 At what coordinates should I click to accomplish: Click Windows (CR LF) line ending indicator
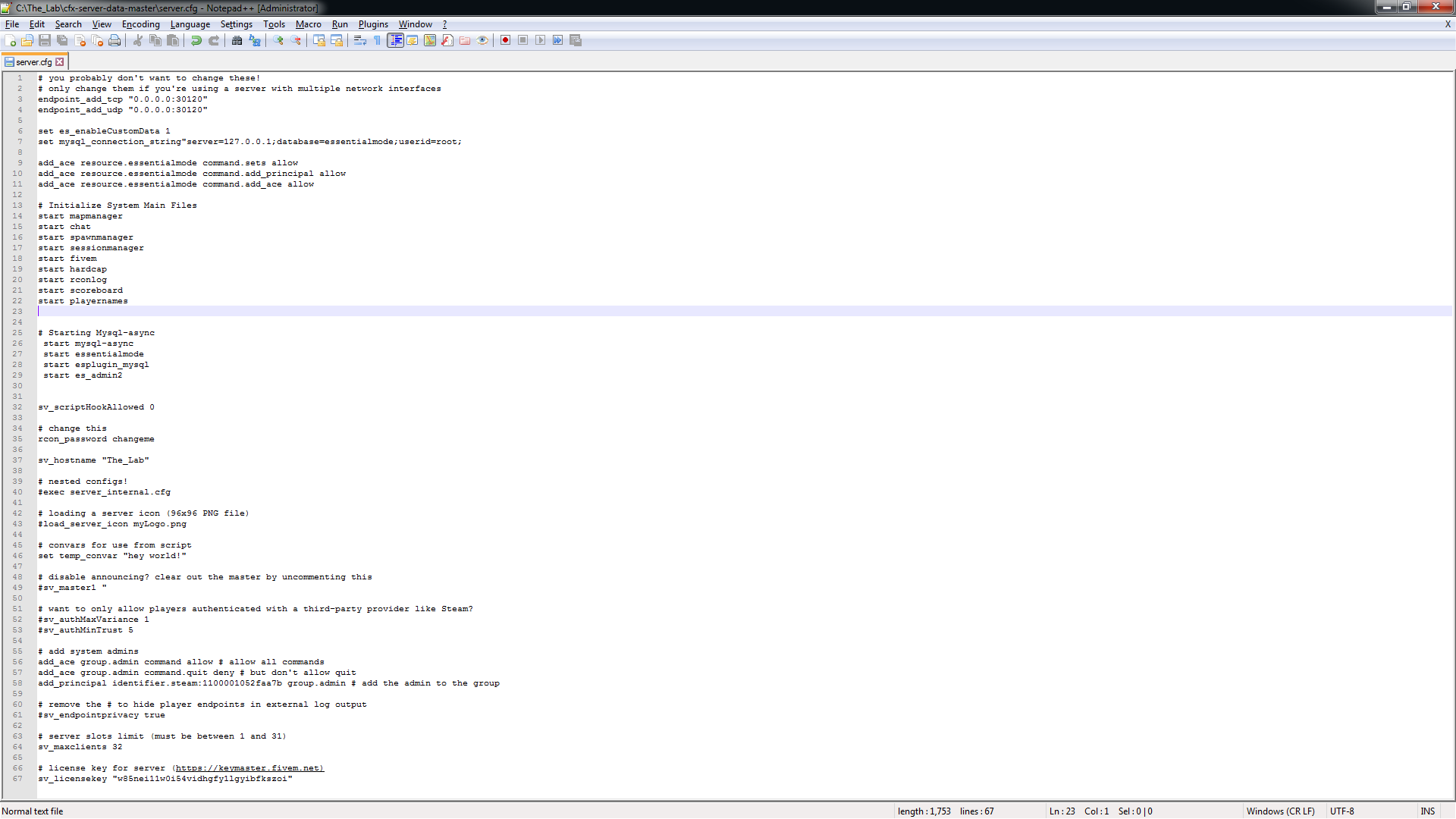pos(1280,811)
